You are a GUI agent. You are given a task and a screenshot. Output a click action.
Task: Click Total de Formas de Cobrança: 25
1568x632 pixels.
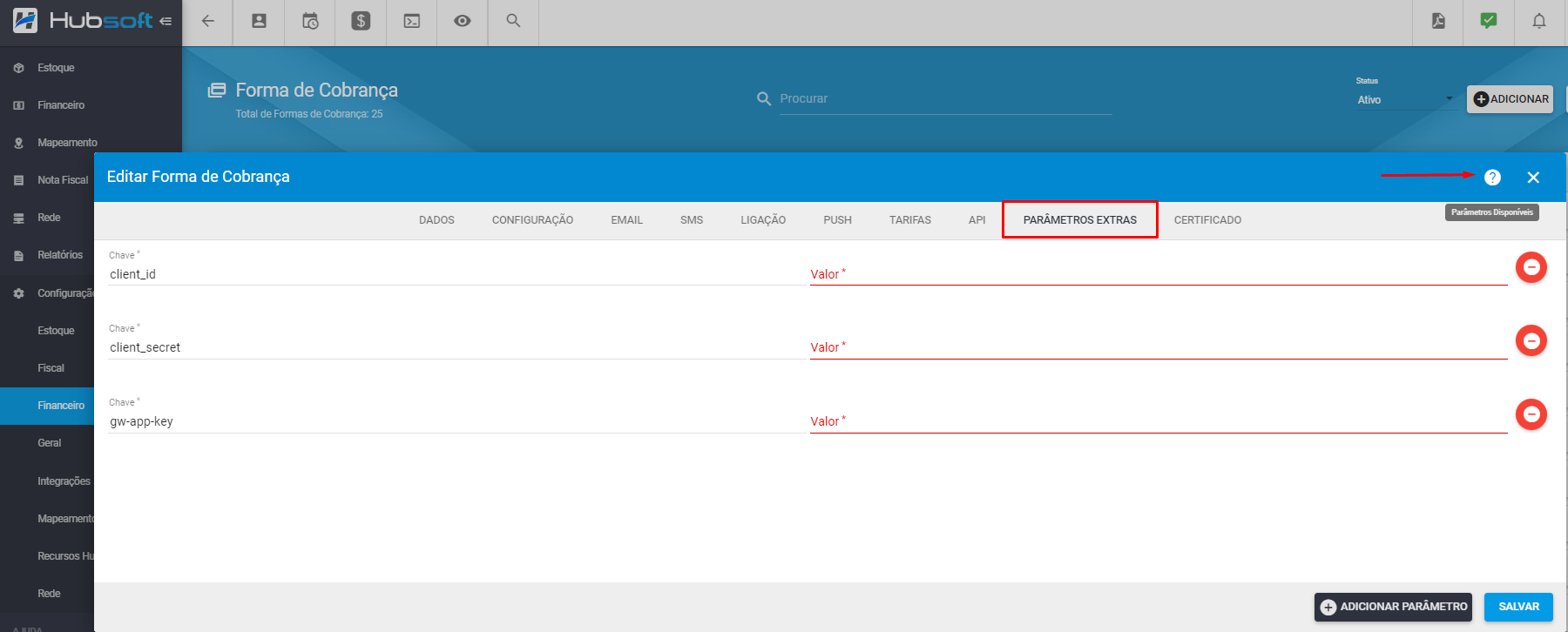click(309, 114)
